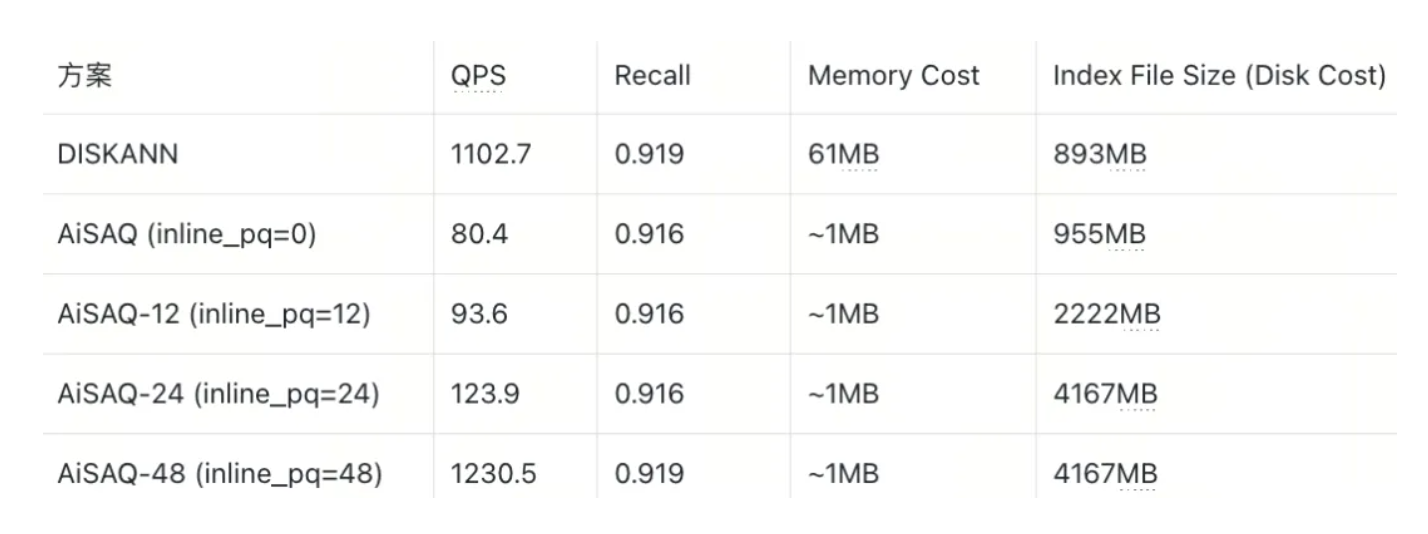Click the Index File Size header

click(1218, 76)
